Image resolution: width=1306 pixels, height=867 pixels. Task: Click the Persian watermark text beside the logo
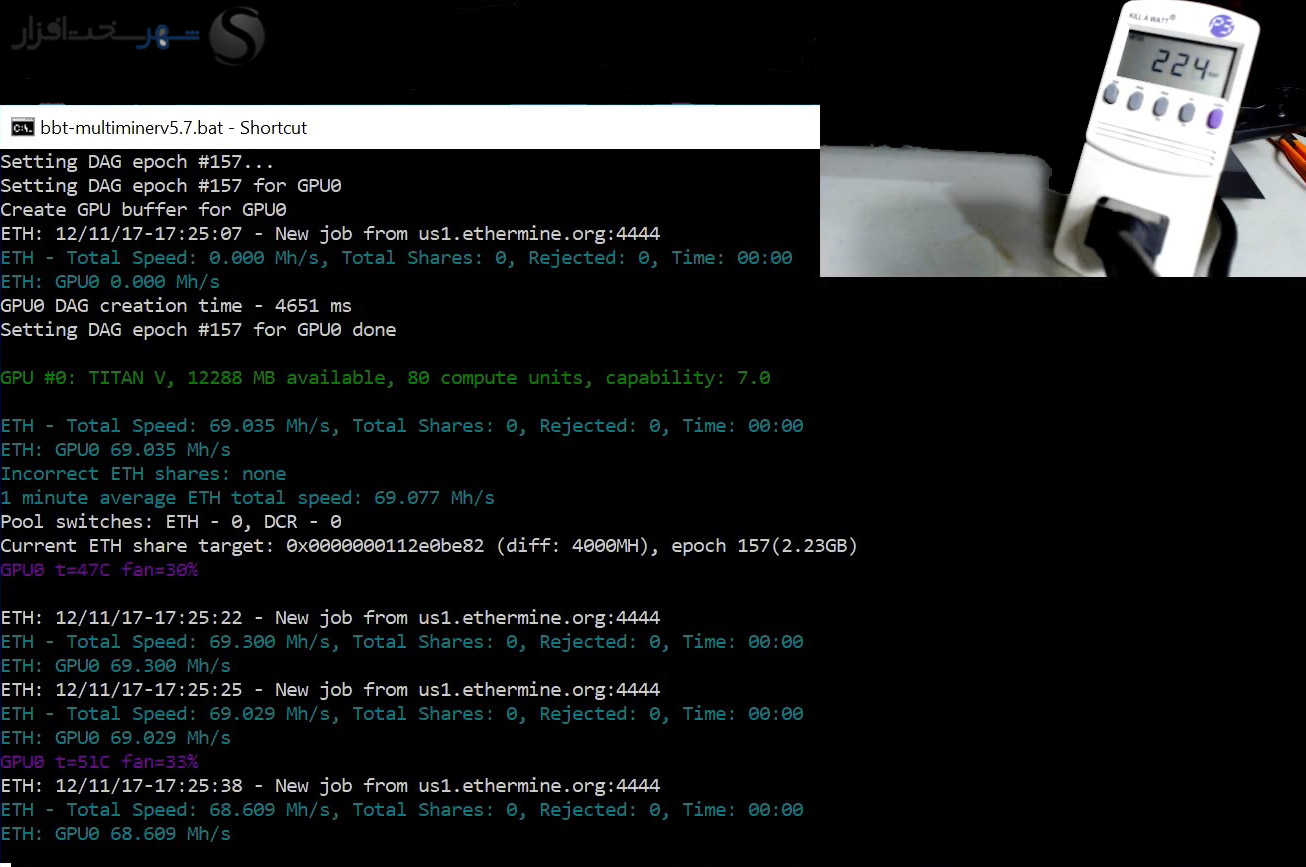click(x=105, y=34)
